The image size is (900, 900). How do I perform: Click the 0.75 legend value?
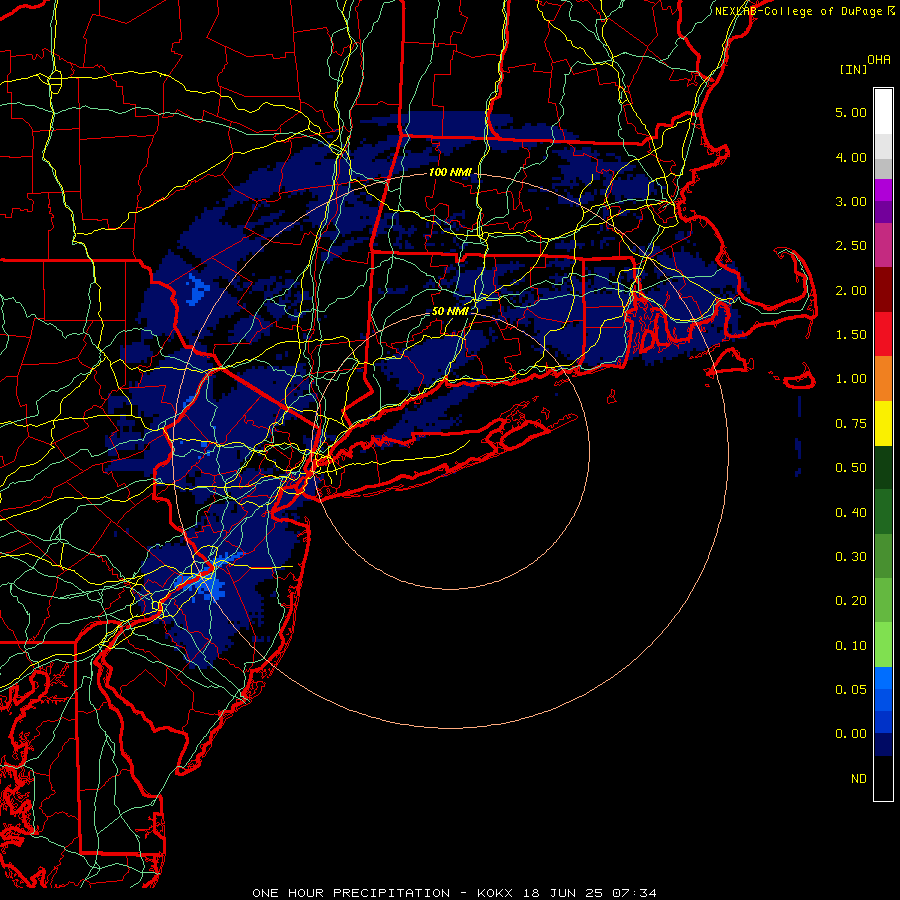point(851,424)
